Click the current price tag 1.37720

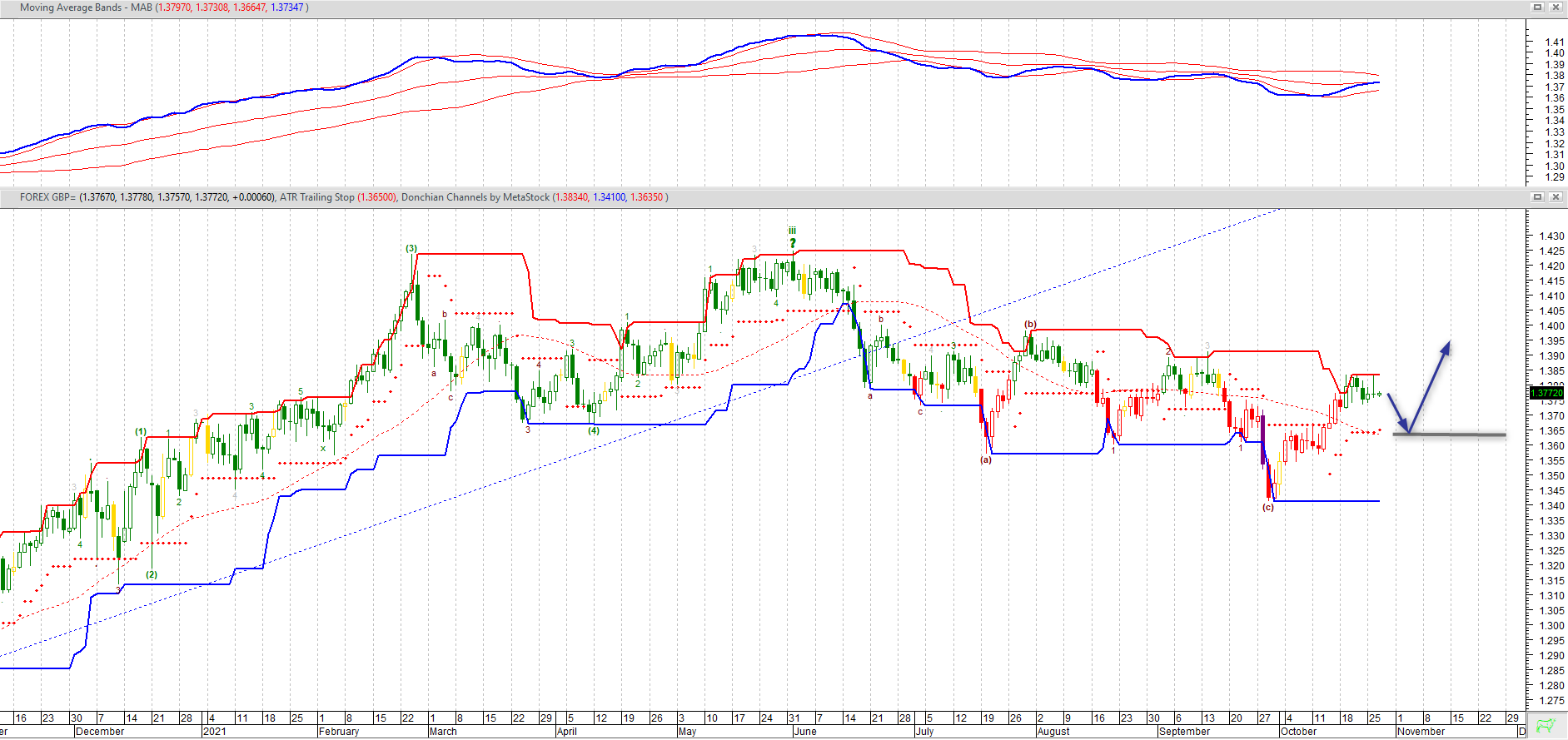point(1547,393)
